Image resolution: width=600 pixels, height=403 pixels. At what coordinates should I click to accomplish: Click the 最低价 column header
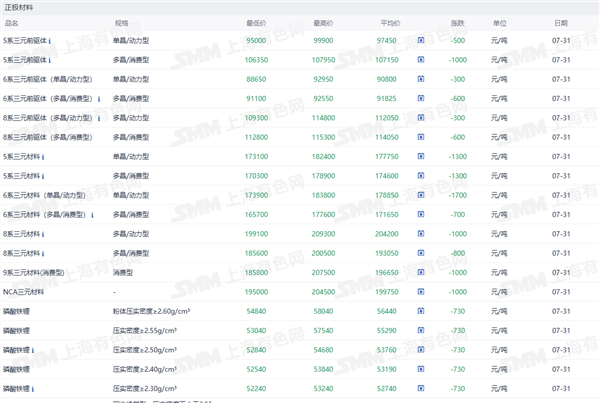pyautogui.click(x=256, y=23)
